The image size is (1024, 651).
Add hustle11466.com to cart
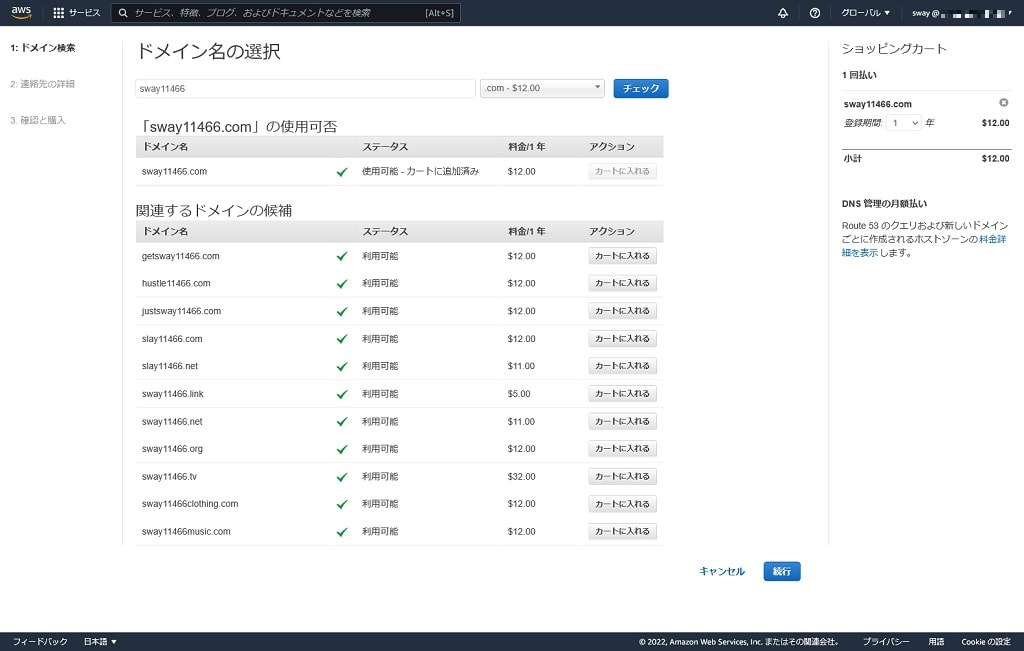tap(622, 283)
